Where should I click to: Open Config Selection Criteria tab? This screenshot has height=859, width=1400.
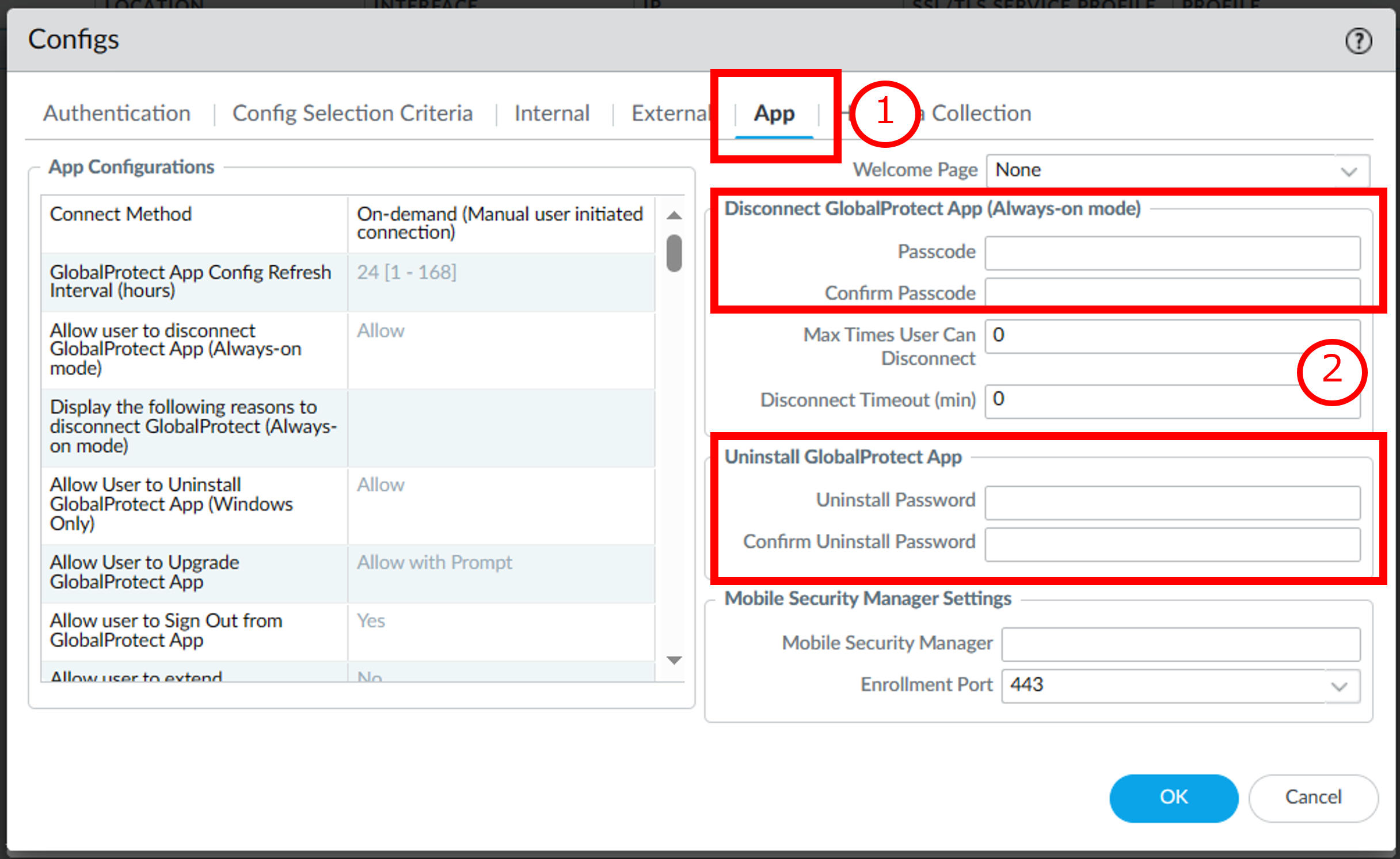click(352, 113)
